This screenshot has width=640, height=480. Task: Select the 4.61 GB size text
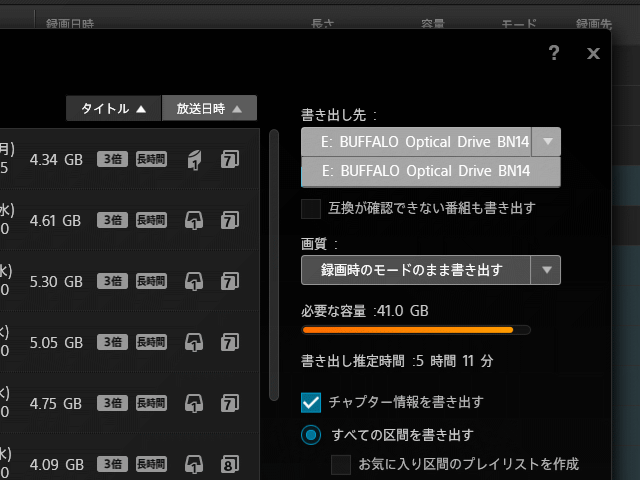point(56,221)
